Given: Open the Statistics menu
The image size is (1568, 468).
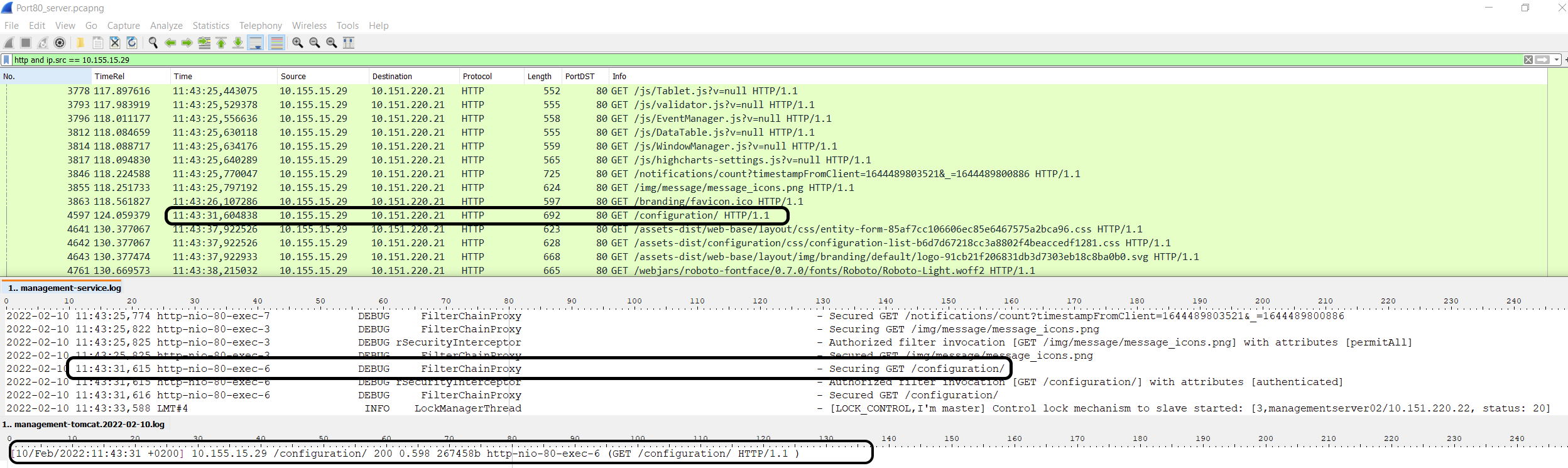Looking at the screenshot, I should 210,26.
